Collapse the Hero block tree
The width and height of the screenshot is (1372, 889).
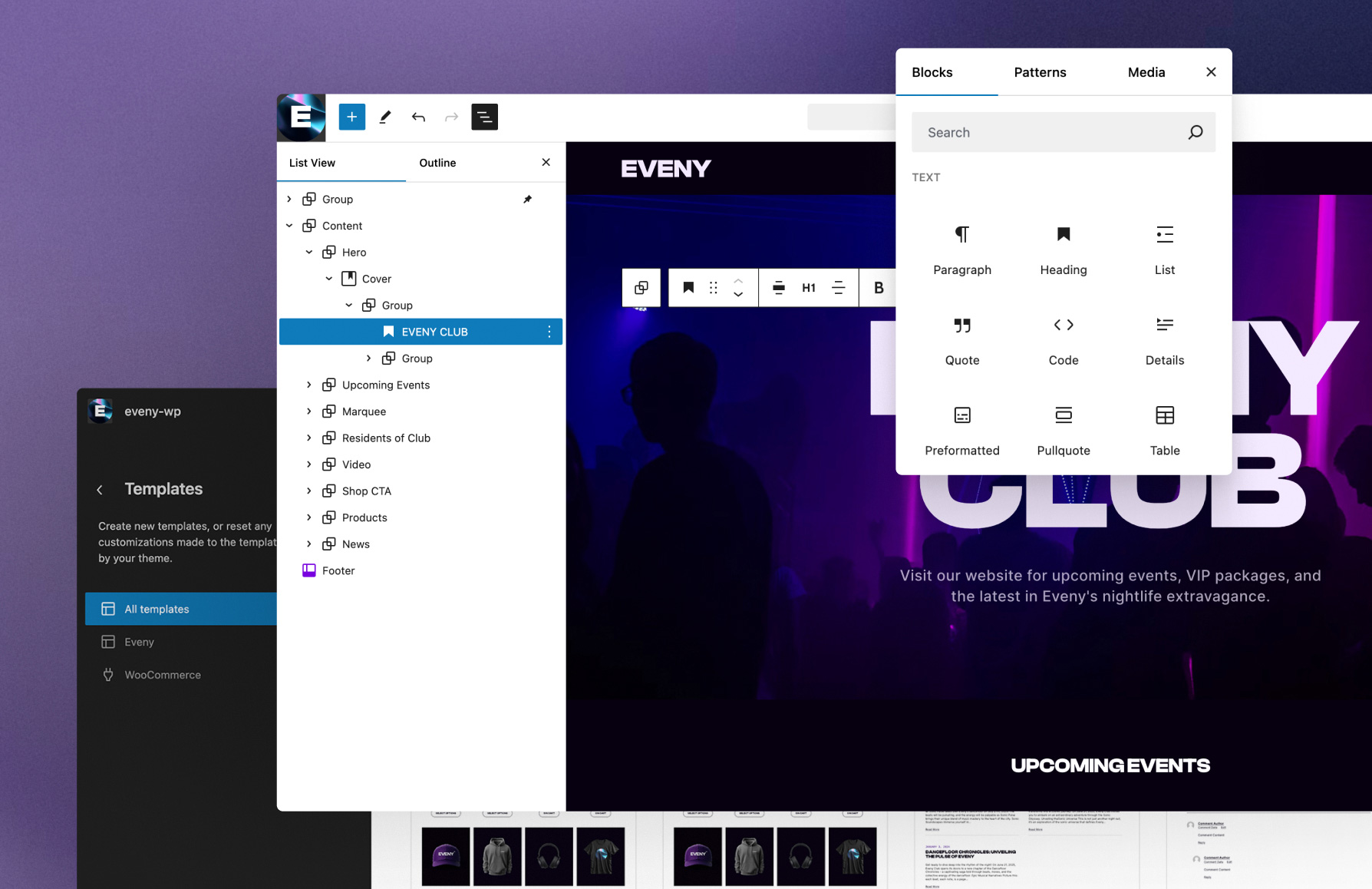pyautogui.click(x=309, y=252)
